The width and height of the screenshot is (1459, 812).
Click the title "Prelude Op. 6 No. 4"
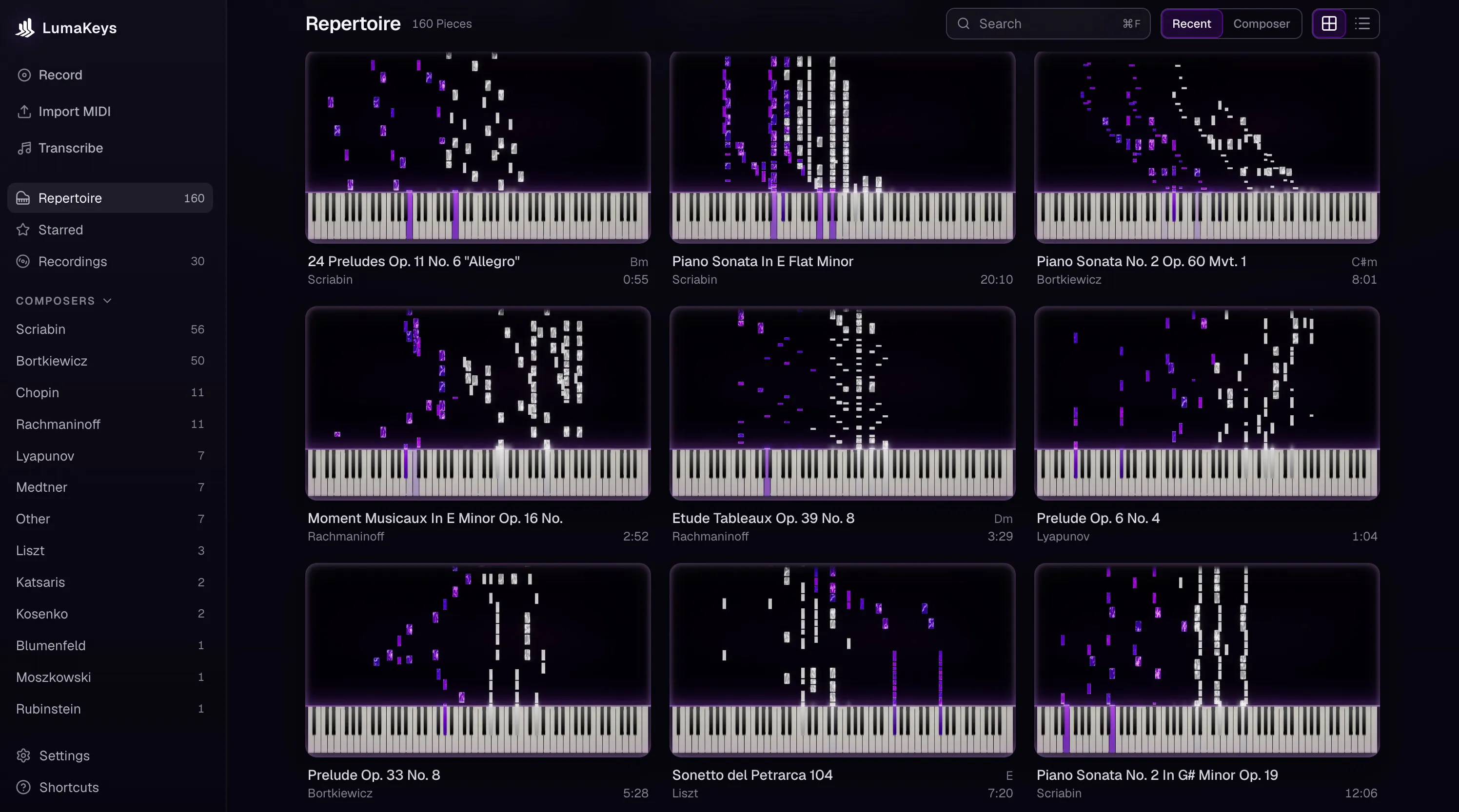[1098, 519]
